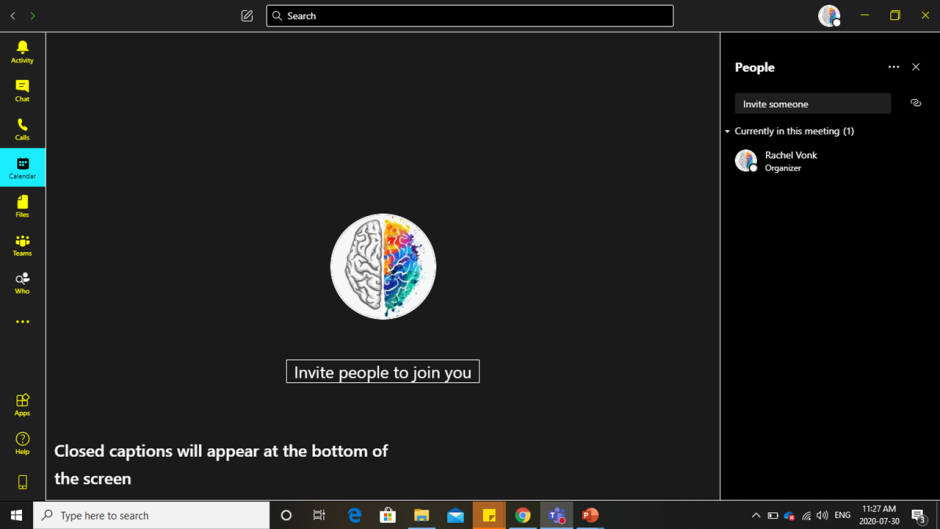Open Google Chrome from the taskbar
The width and height of the screenshot is (940, 529).
523,515
